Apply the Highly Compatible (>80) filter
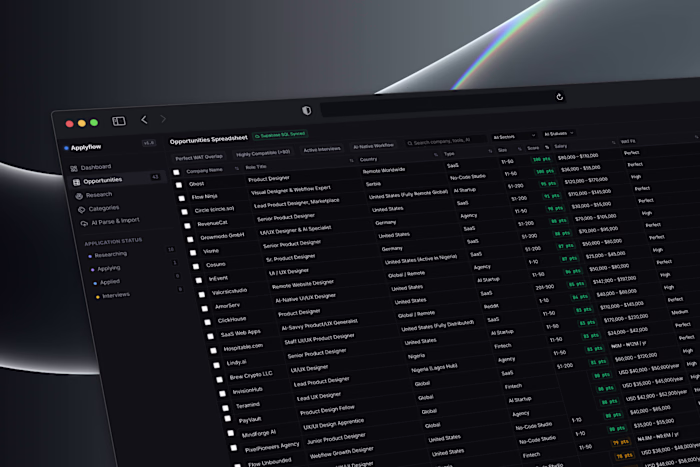The width and height of the screenshot is (700, 467). pos(263,153)
